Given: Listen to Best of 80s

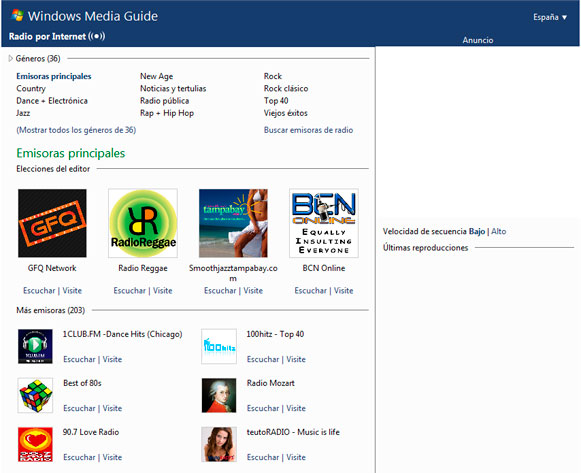Looking at the screenshot, I should pyautogui.click(x=79, y=408).
